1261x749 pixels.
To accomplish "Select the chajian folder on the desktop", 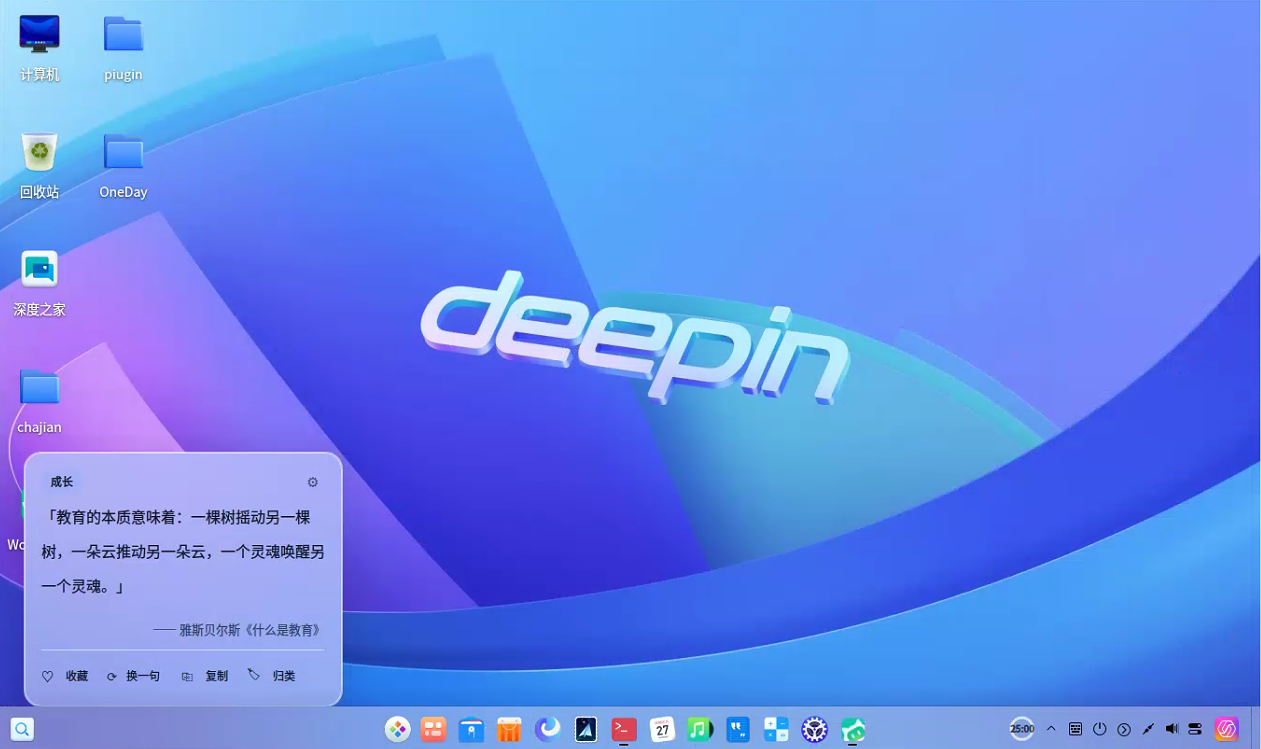I will [39, 400].
